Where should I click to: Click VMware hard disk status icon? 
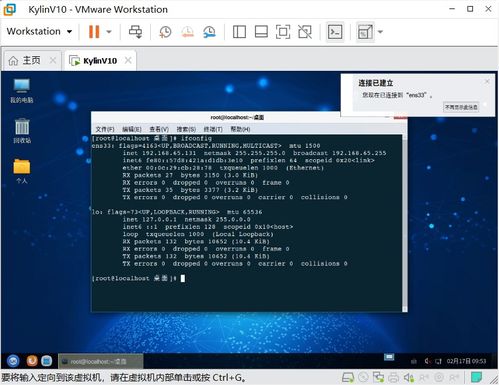[x=348, y=377]
